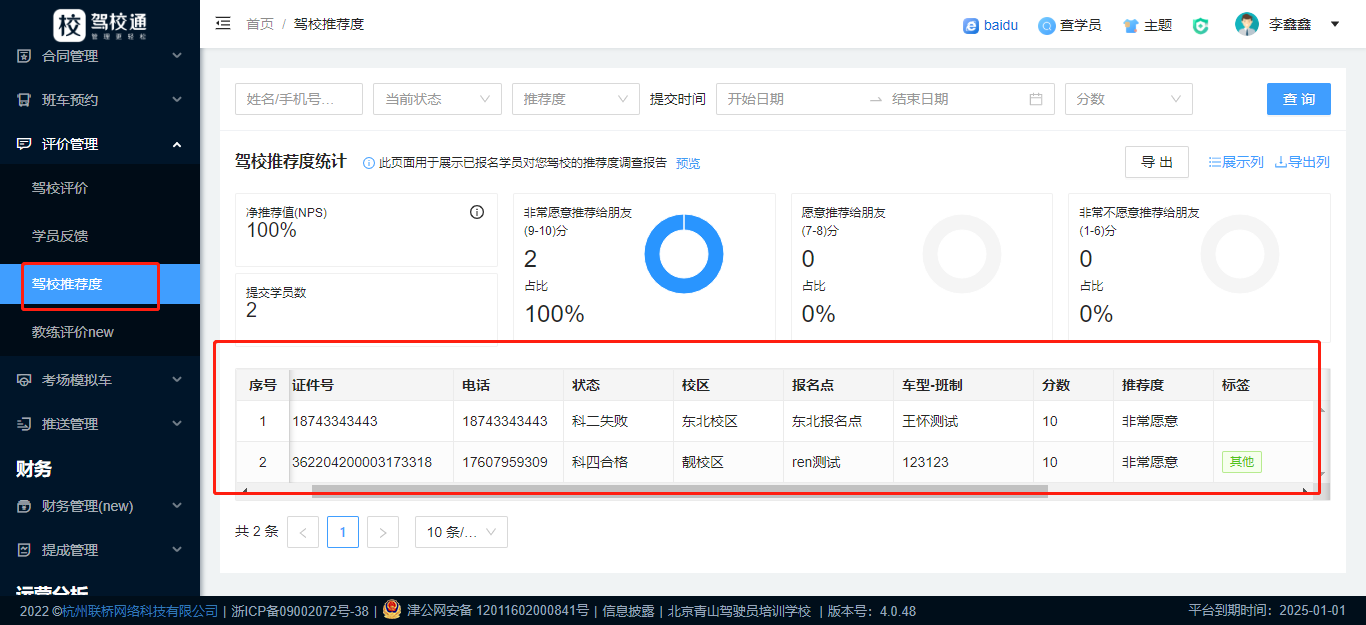
Task: Click the 浙ICP备09002072号-38 link
Action: click(x=299, y=611)
